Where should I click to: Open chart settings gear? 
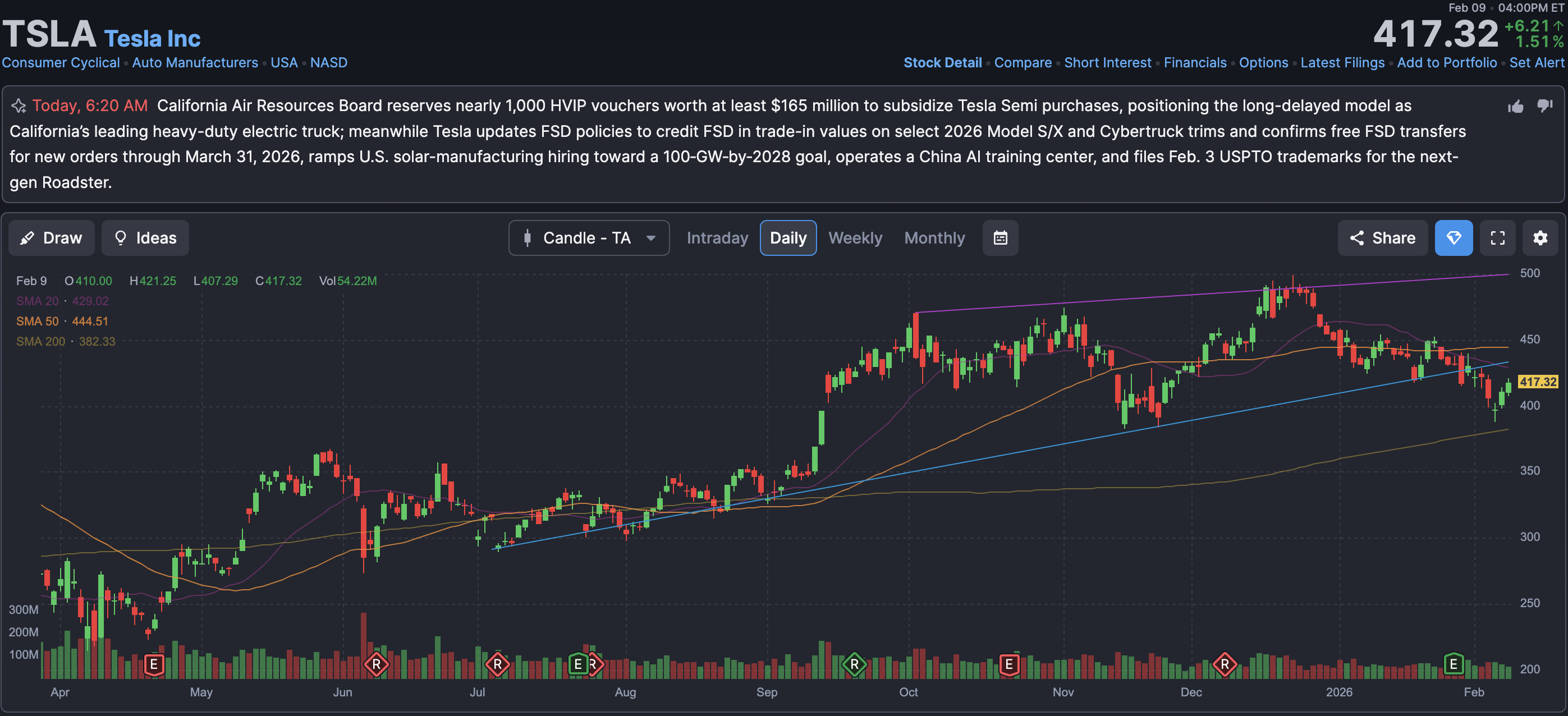click(1540, 238)
